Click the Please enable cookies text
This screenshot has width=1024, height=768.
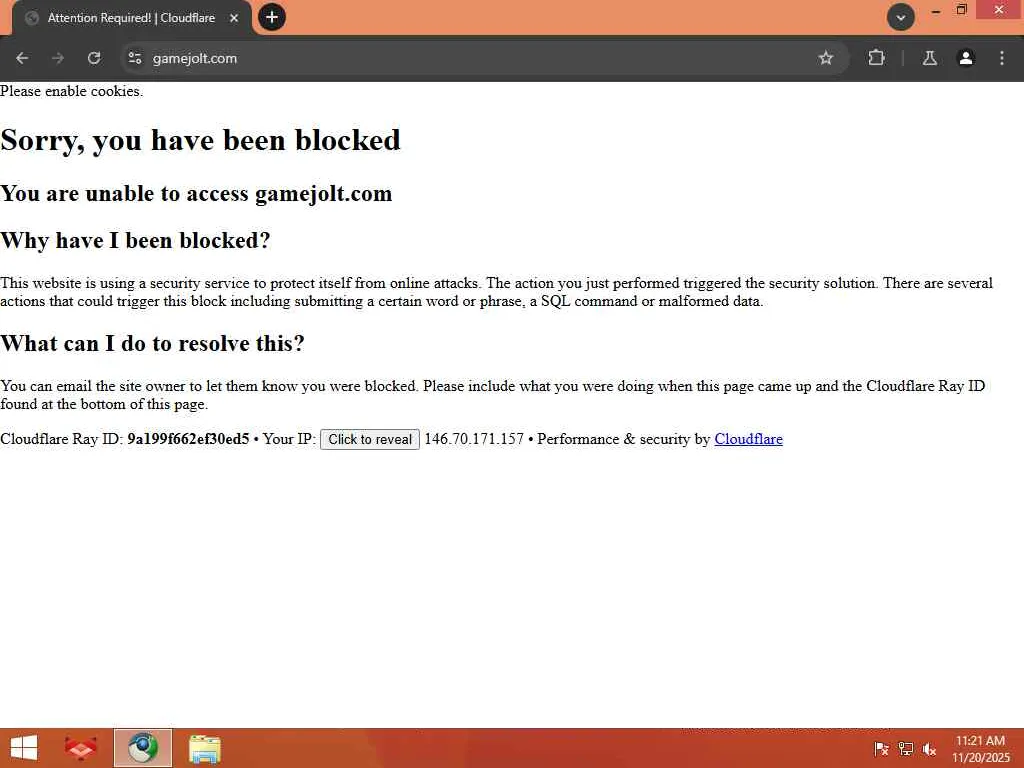click(x=71, y=91)
